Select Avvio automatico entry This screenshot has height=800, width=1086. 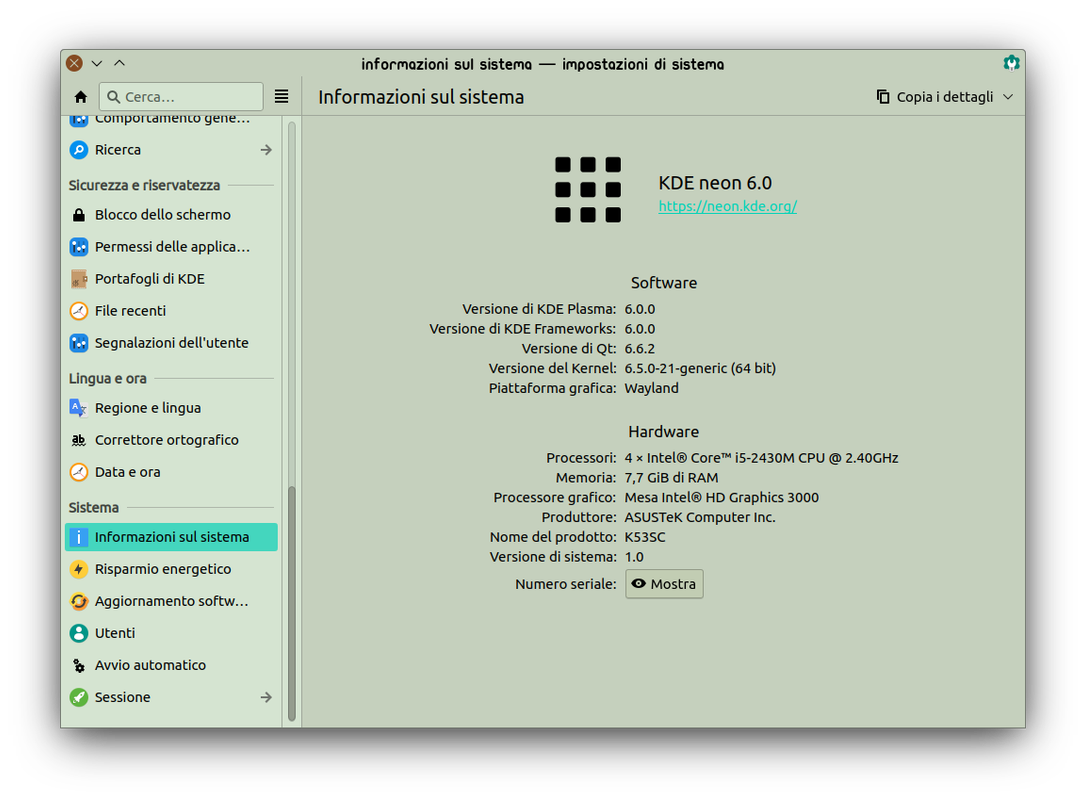coord(171,666)
